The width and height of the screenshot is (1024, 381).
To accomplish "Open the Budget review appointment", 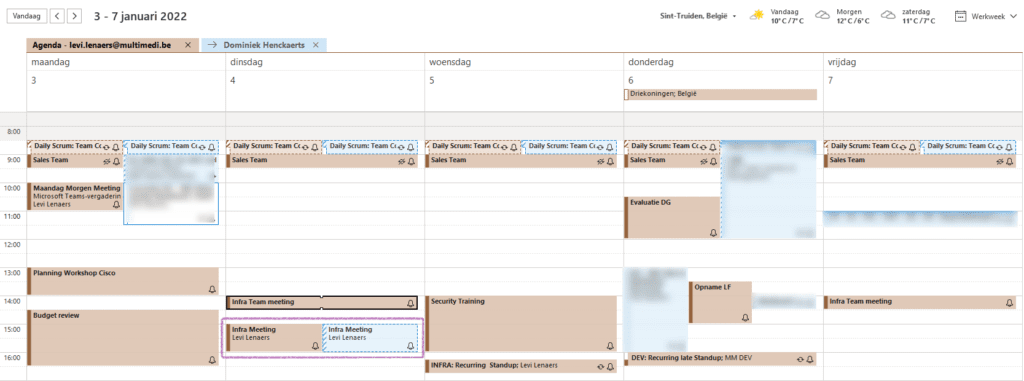I will click(x=123, y=338).
